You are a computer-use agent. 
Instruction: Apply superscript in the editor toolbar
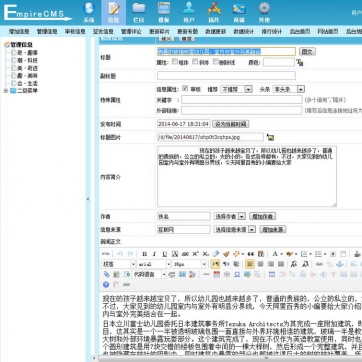tap(196, 254)
